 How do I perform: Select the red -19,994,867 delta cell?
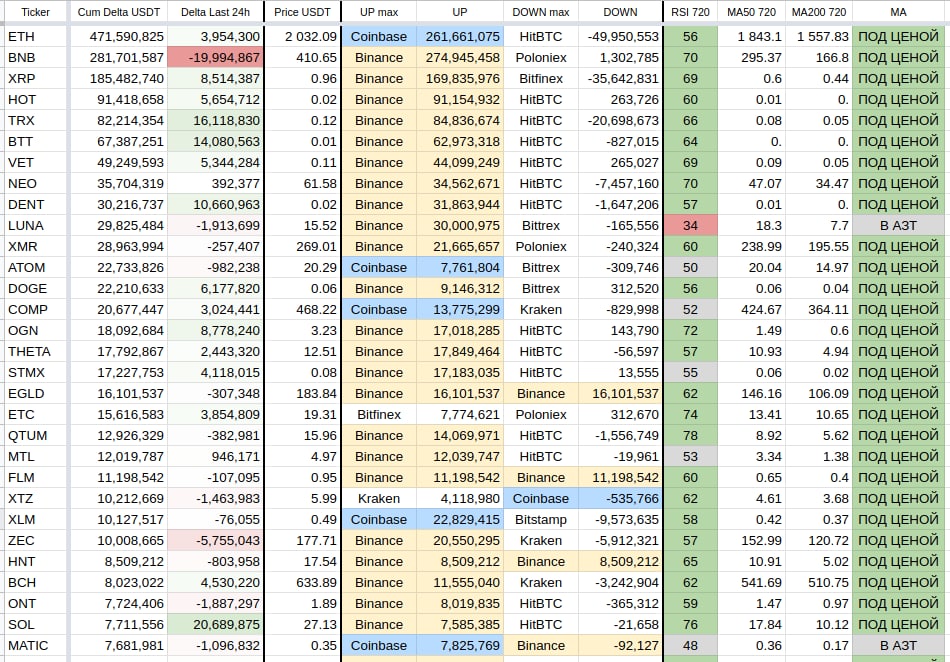215,58
